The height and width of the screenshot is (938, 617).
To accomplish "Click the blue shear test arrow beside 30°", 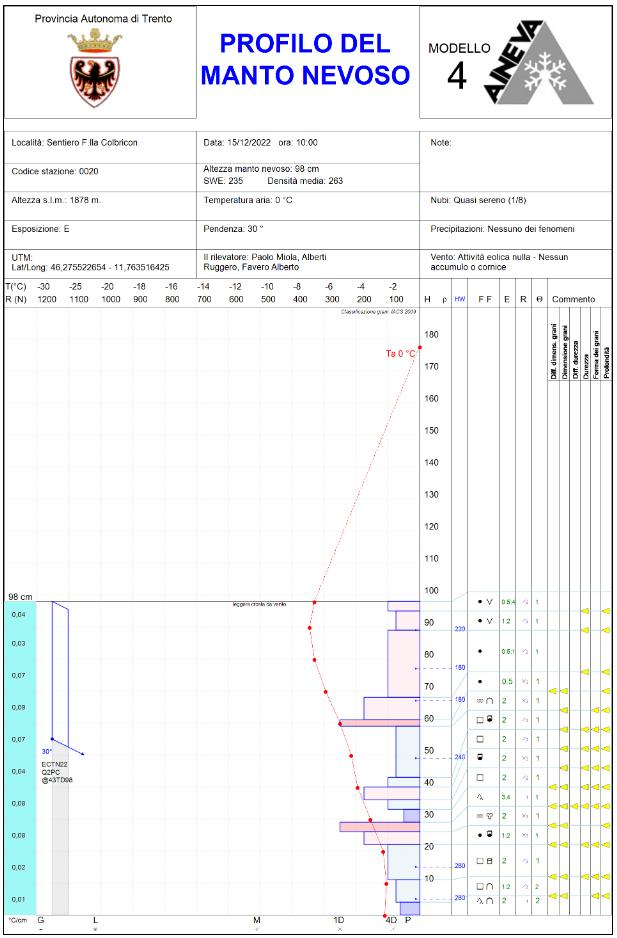I will pos(68,747).
